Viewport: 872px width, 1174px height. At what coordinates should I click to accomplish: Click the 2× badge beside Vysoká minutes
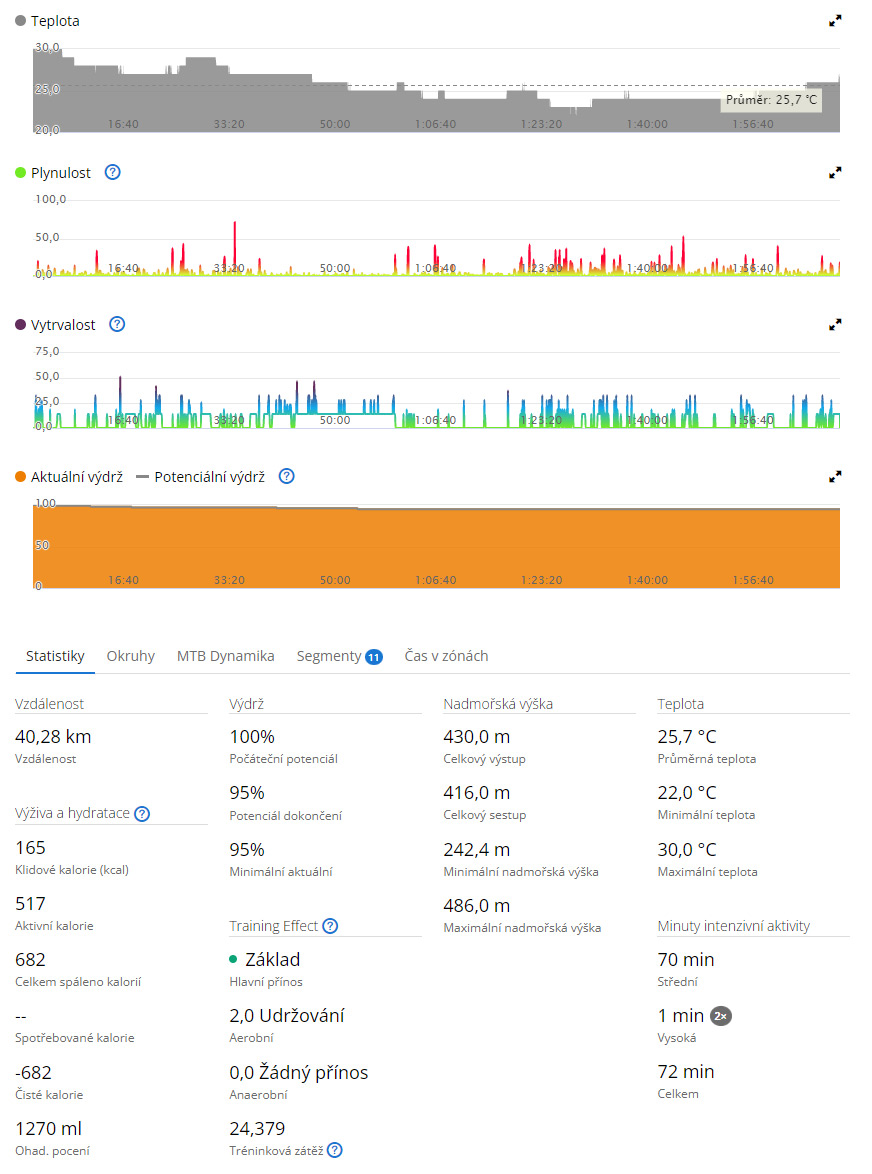(721, 1016)
